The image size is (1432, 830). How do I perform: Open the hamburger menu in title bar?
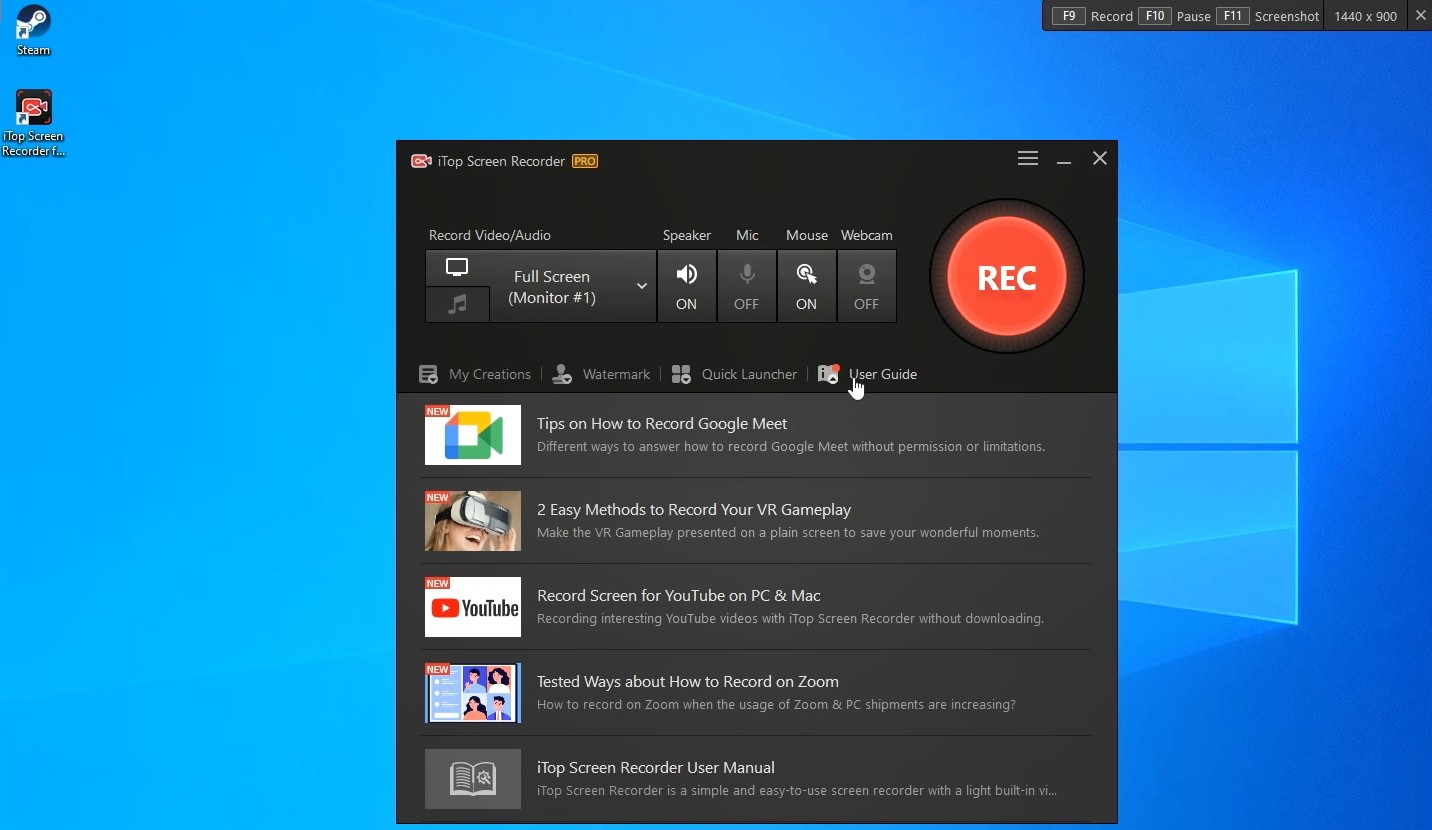1027,159
